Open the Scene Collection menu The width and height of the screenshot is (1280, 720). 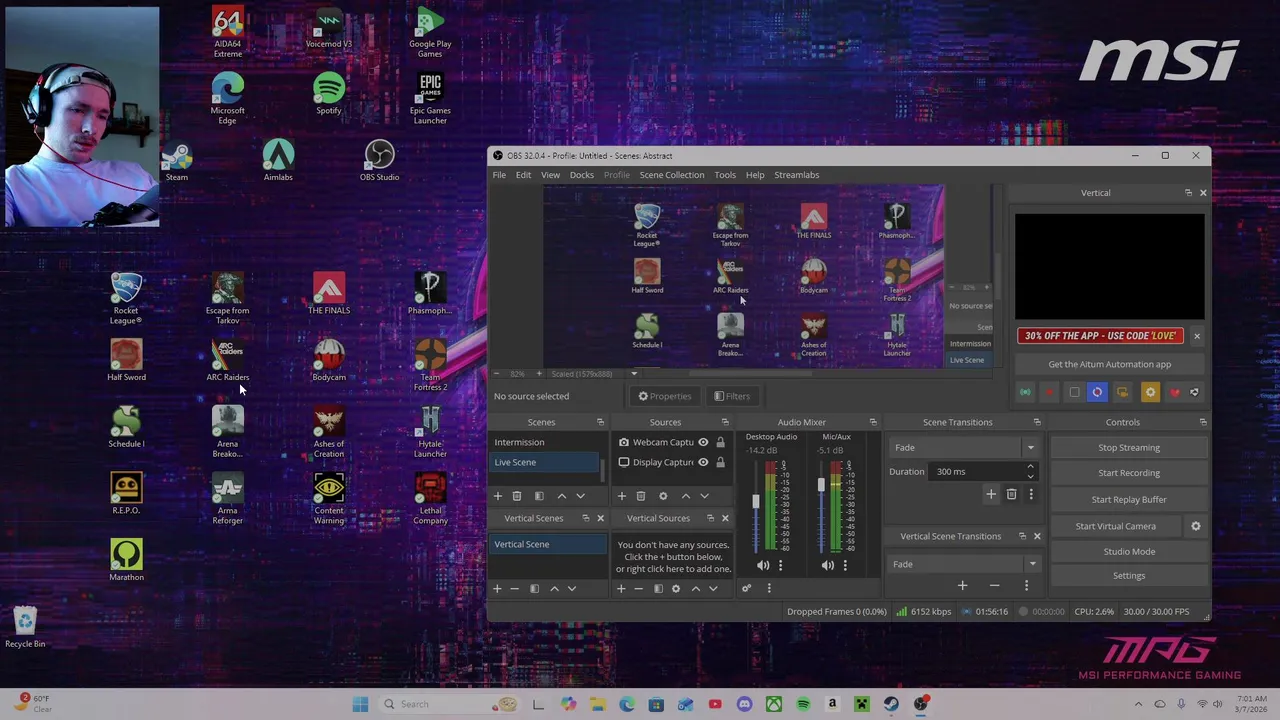click(x=671, y=175)
